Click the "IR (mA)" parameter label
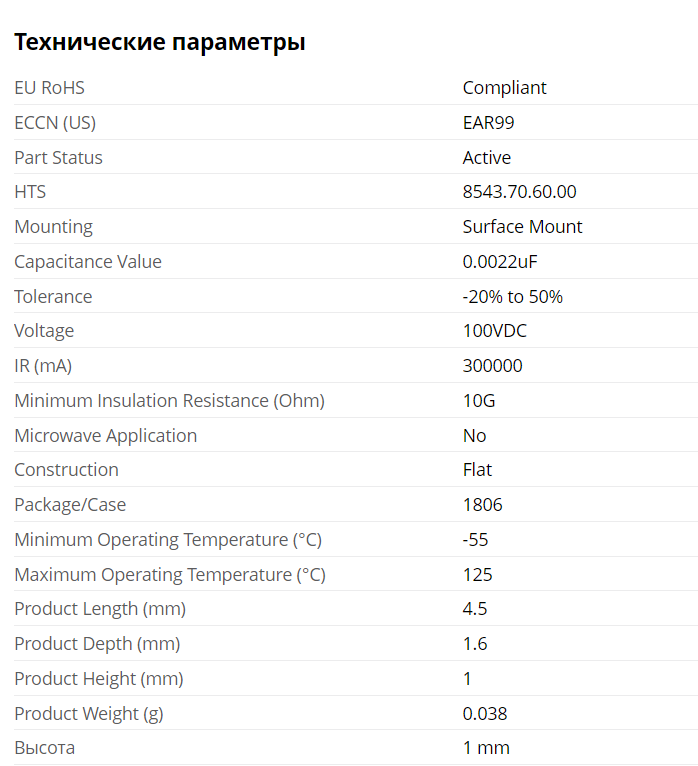The height and width of the screenshot is (766, 698). (x=43, y=366)
